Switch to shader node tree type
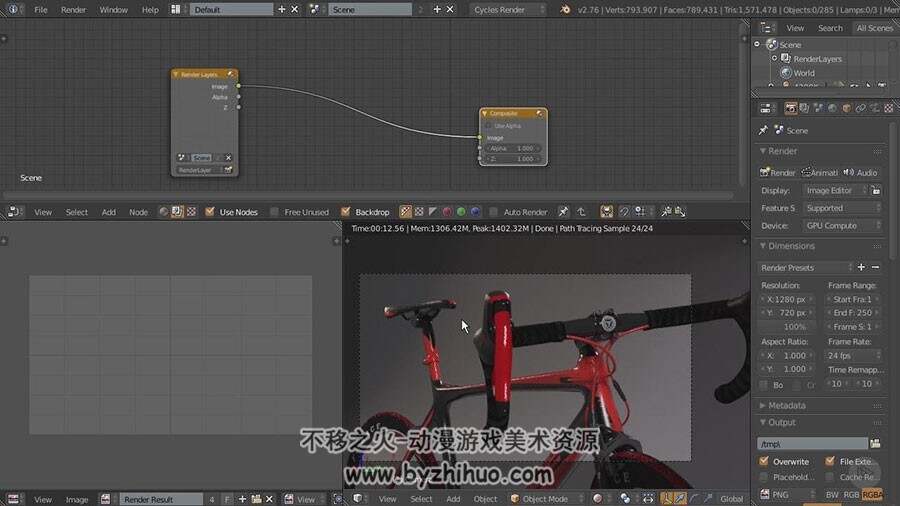 pyautogui.click(x=164, y=212)
